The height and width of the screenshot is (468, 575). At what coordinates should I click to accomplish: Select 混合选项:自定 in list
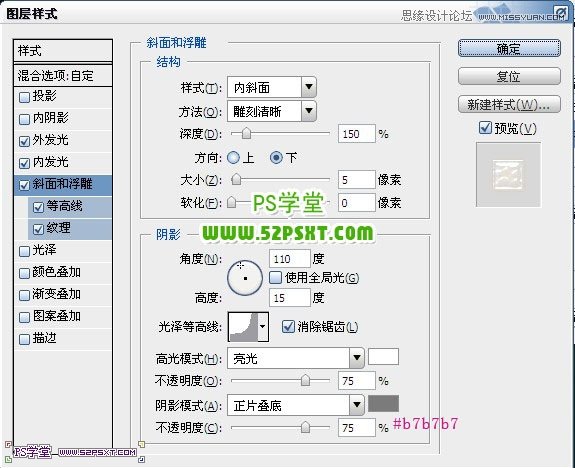pyautogui.click(x=63, y=76)
